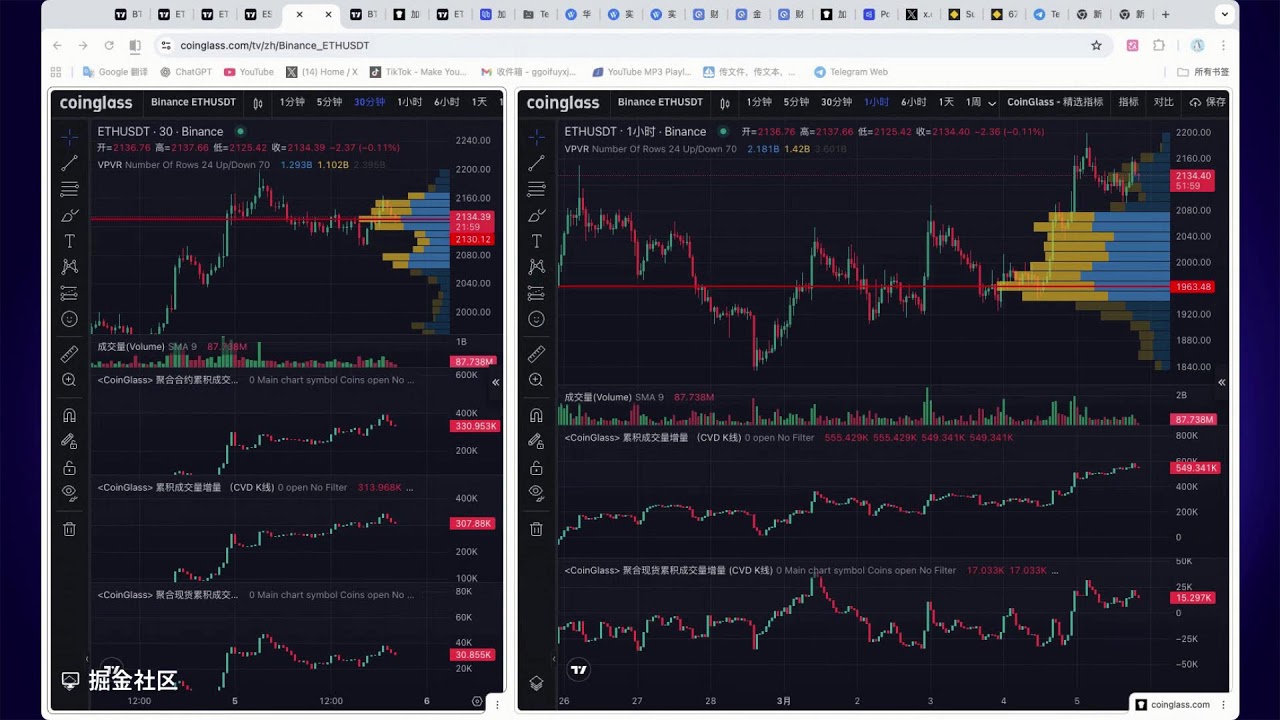The height and width of the screenshot is (720, 1280).
Task: Open the Telegram Web bookmark
Action: [851, 72]
